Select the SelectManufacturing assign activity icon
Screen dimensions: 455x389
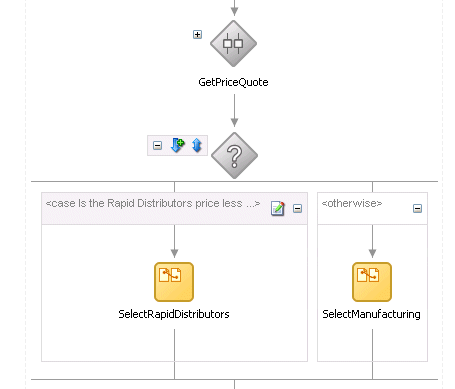(x=372, y=282)
